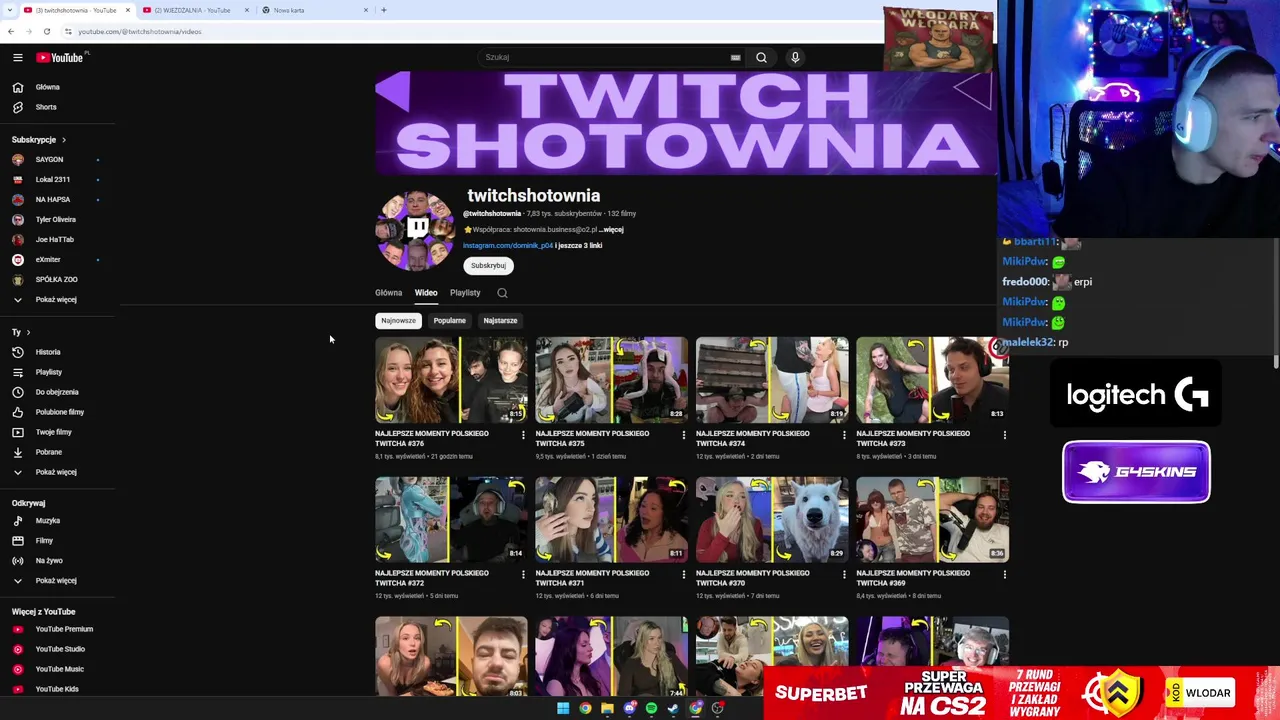Expand Odkrywaj section Pokaż więcej

[58, 580]
